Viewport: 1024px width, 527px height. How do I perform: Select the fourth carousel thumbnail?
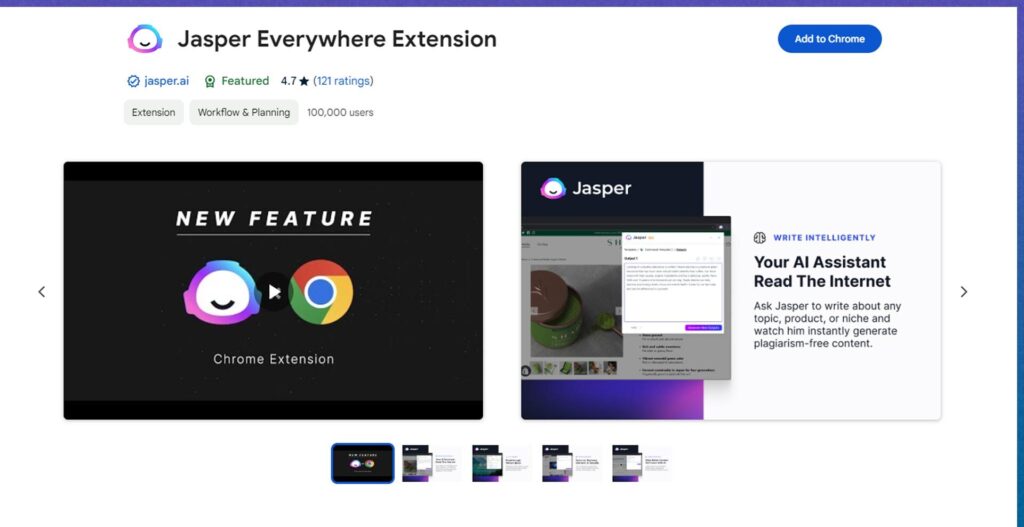(572, 463)
